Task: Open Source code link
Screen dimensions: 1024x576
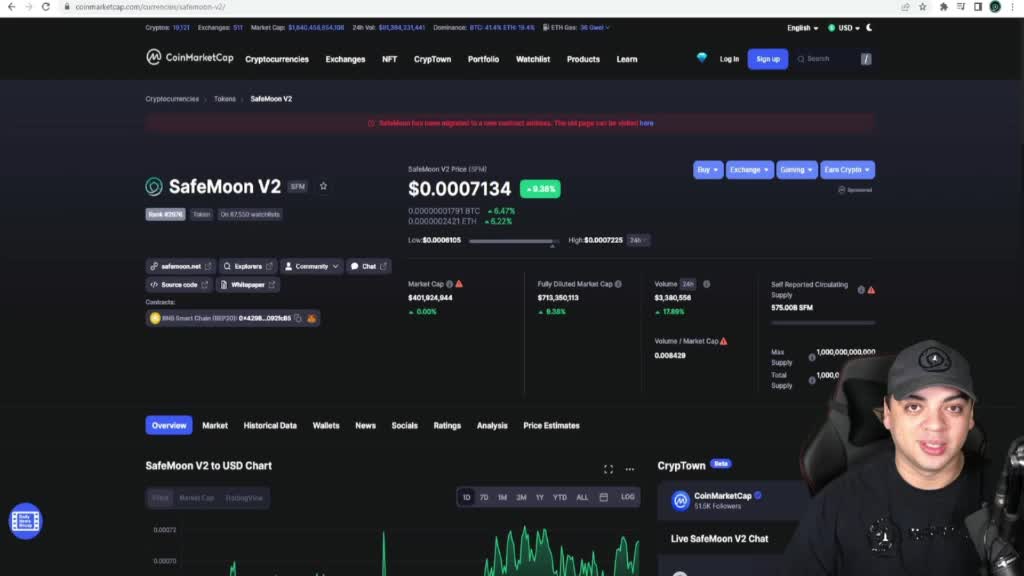Action: tap(179, 285)
